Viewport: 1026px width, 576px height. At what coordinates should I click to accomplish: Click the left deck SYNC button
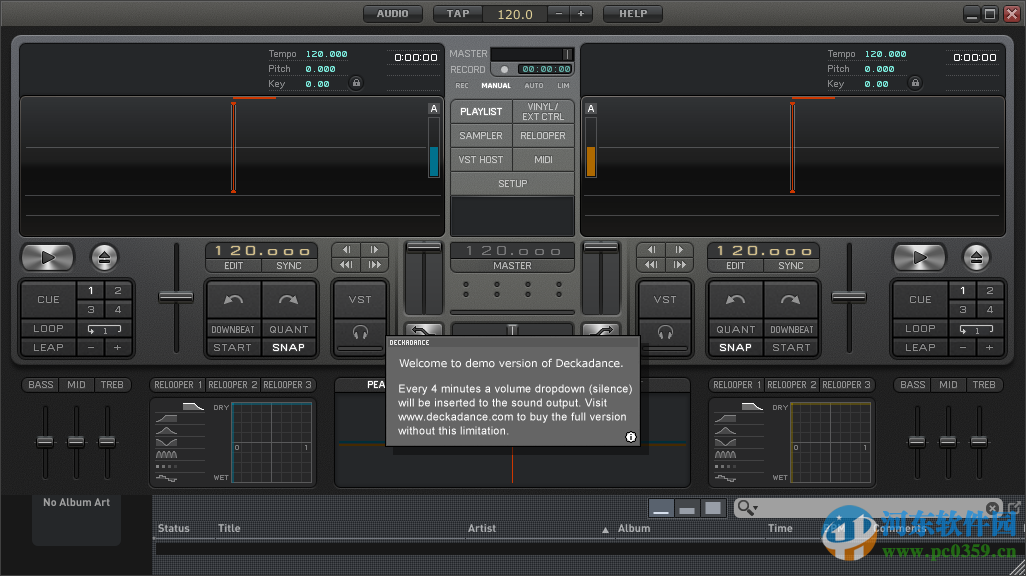click(x=289, y=266)
